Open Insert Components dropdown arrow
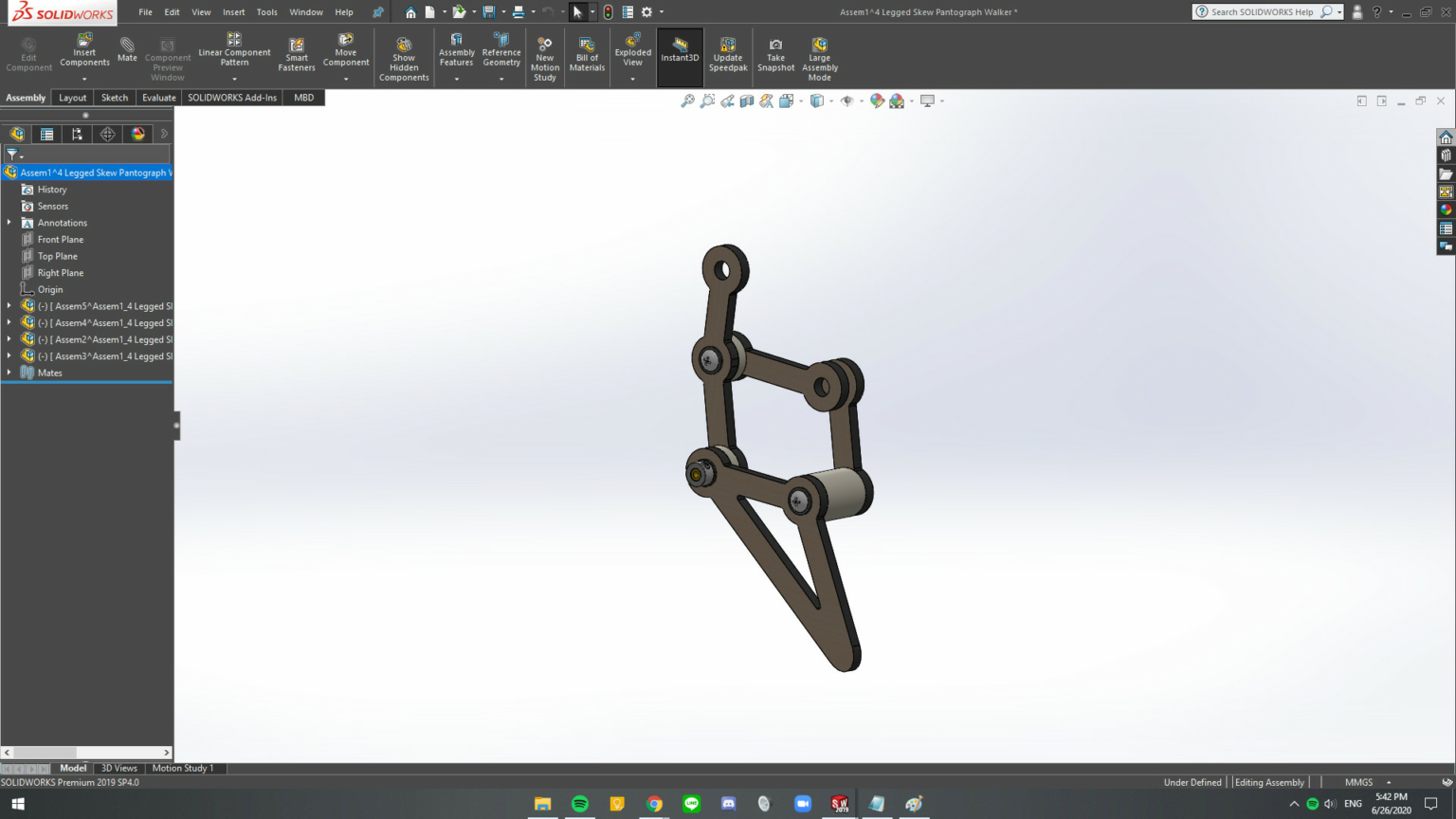 [x=84, y=79]
